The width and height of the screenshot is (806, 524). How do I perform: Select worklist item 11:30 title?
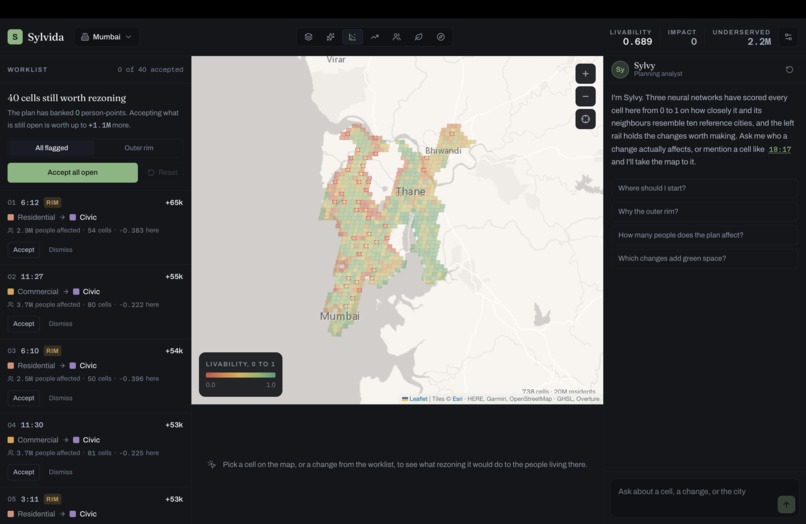32,425
